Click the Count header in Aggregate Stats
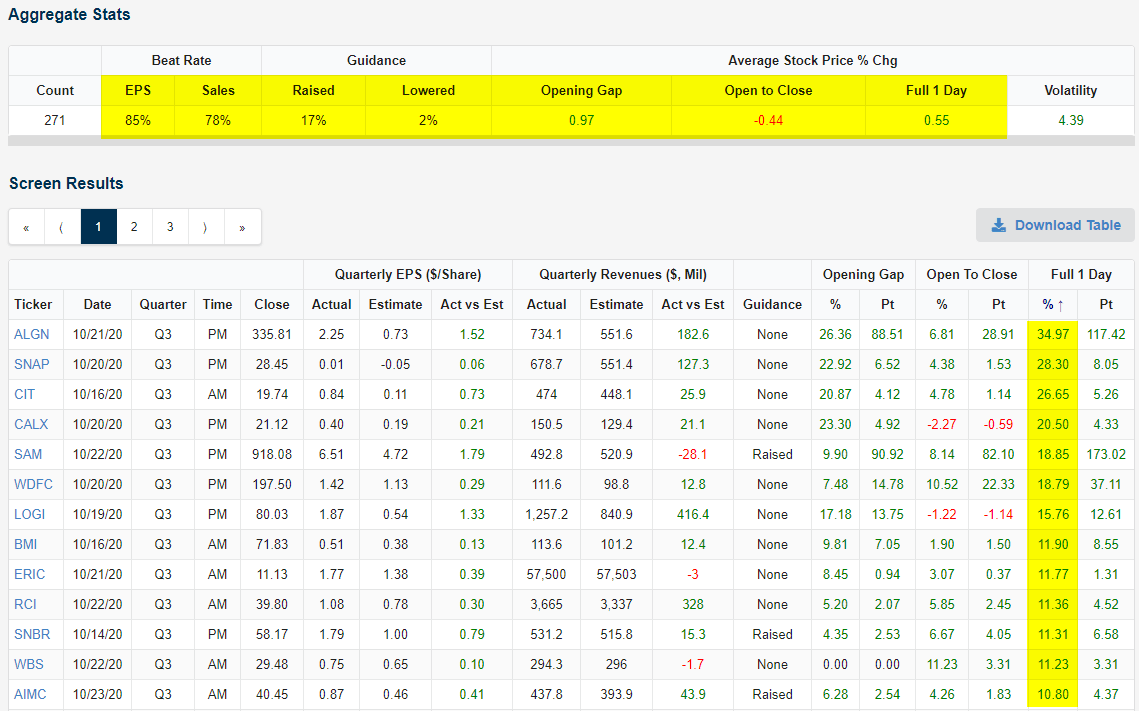Image resolution: width=1139 pixels, height=711 pixels. pos(54,90)
